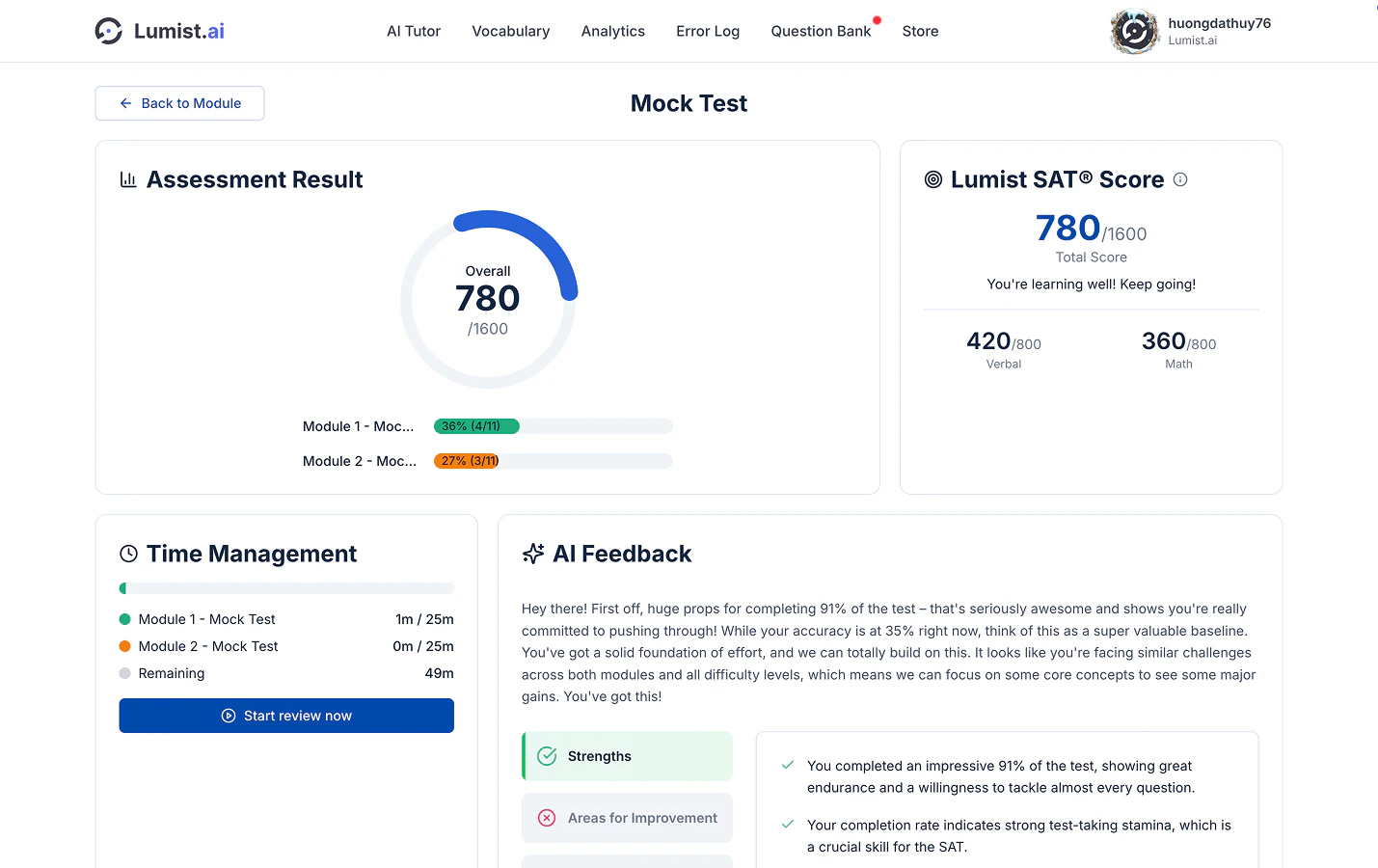Click the left arrow icon in Back to Module
This screenshot has height=868, width=1378.
(125, 103)
